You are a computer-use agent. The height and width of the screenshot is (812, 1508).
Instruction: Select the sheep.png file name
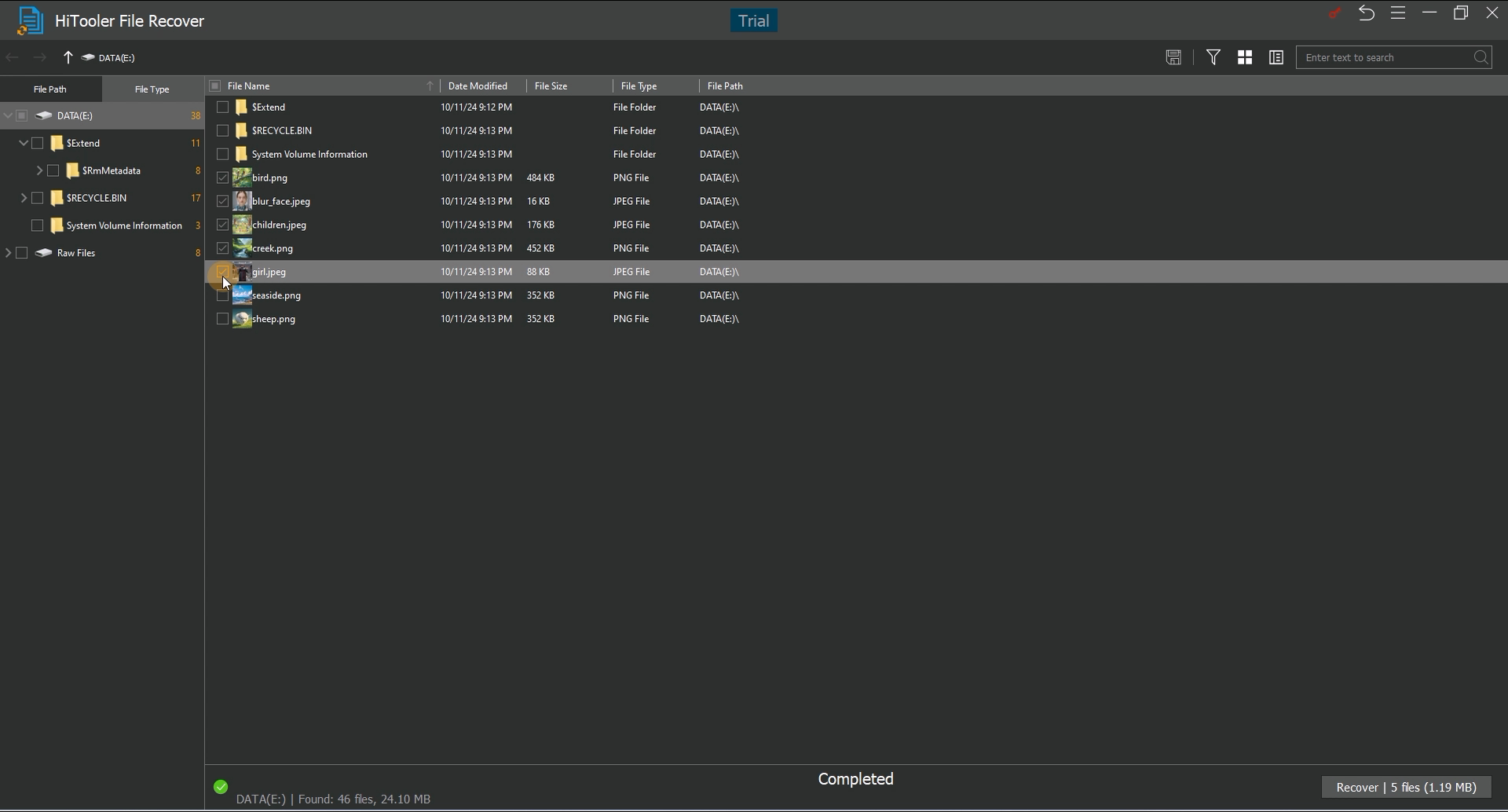click(273, 319)
